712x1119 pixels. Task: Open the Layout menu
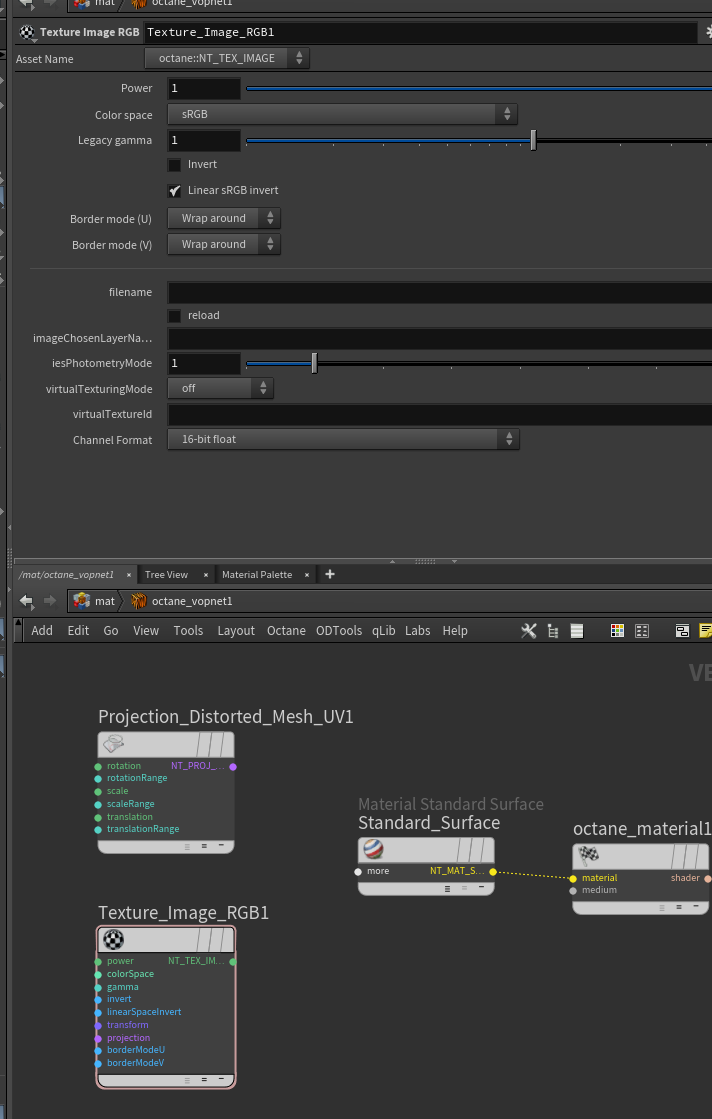click(236, 631)
